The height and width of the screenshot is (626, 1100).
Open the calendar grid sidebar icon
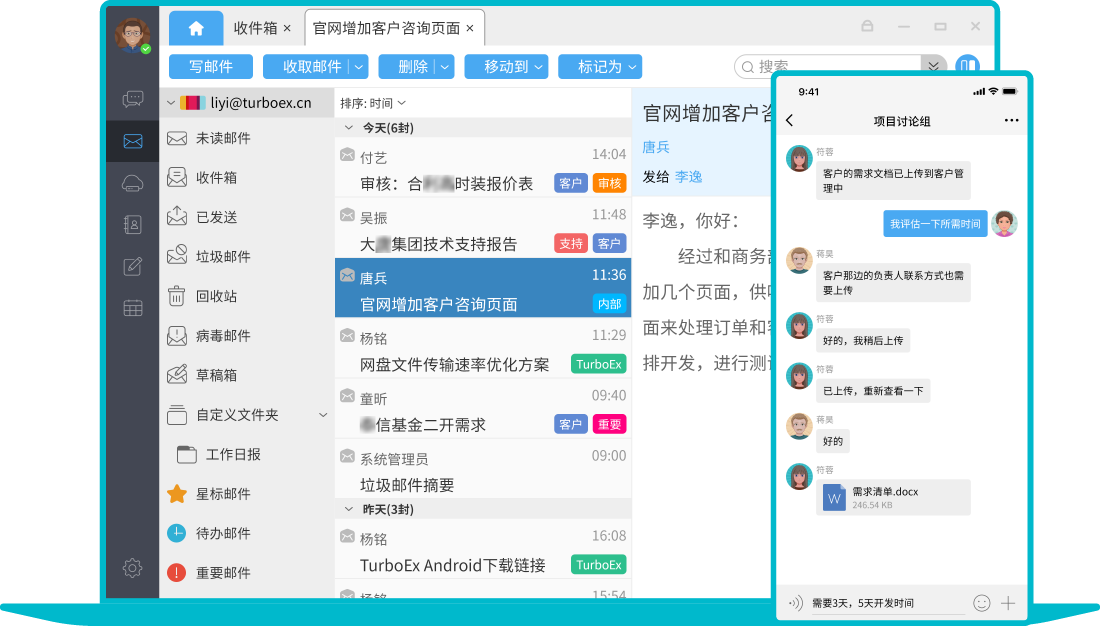(x=132, y=308)
